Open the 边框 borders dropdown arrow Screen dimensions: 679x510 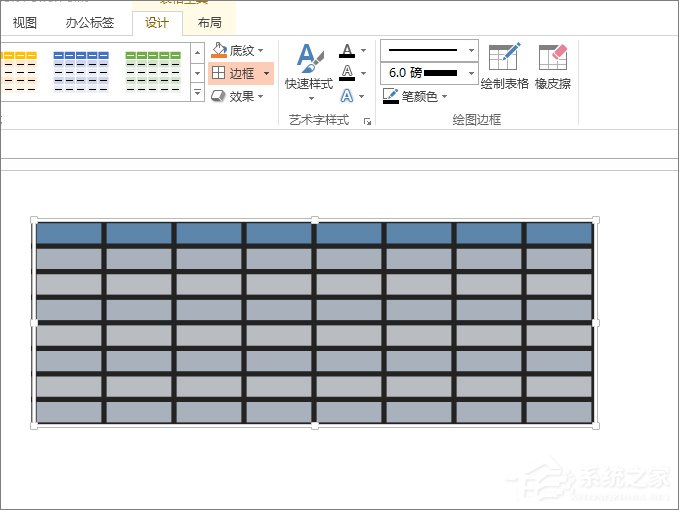[x=266, y=73]
